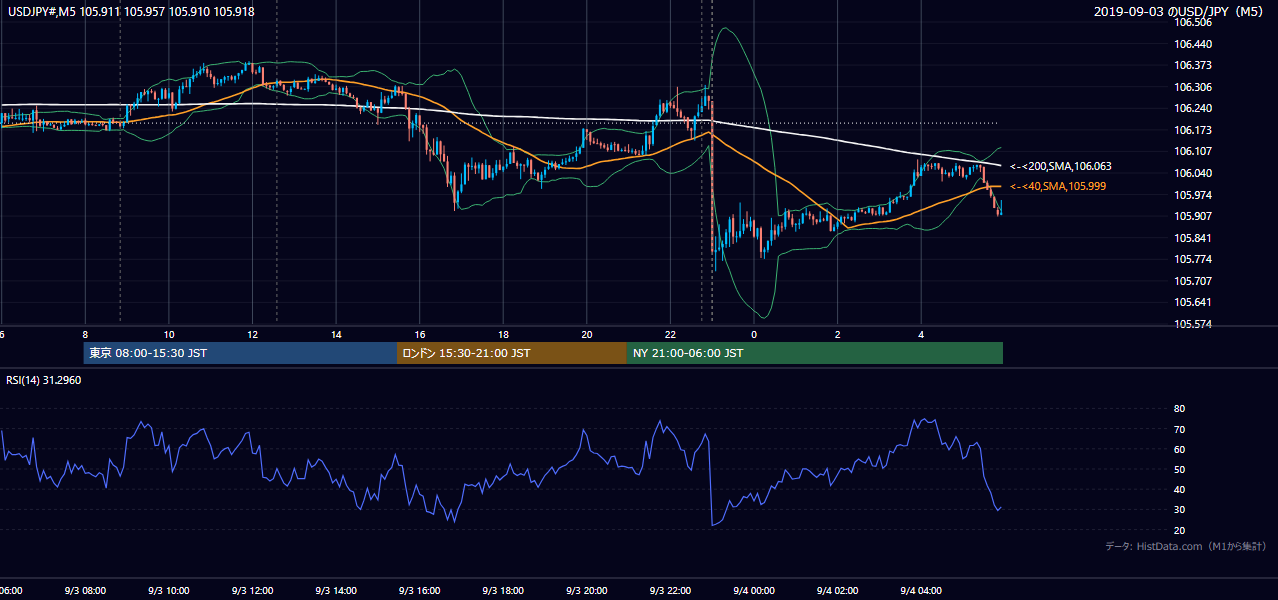The height and width of the screenshot is (600, 1278).
Task: Click bottom time label 9/3 12:00
Action: coord(252,591)
